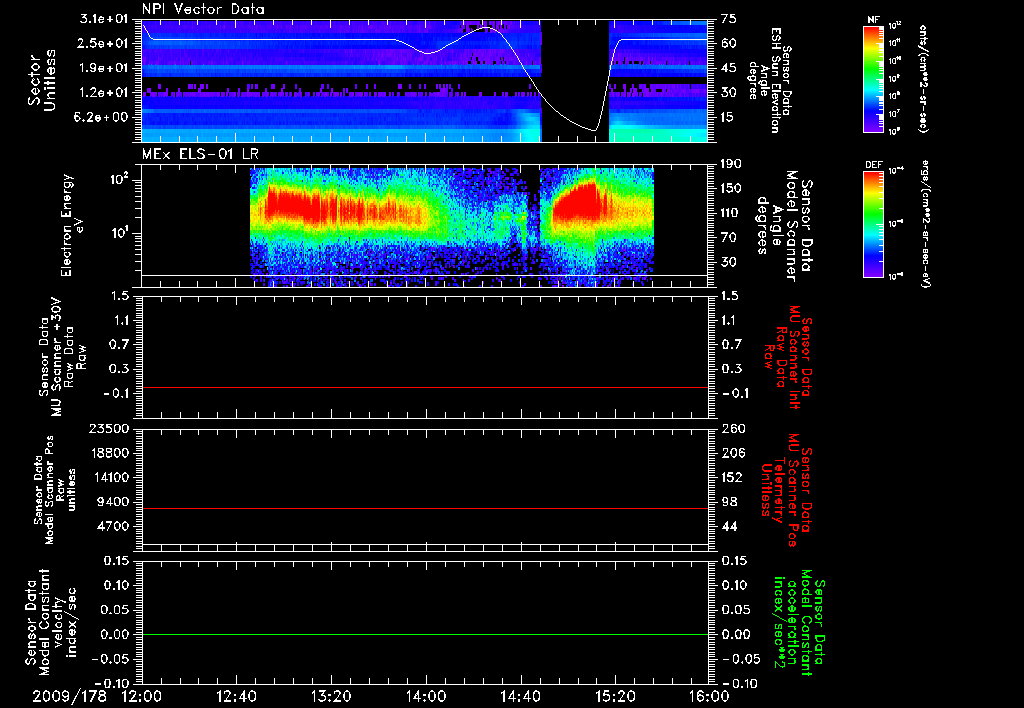Click the Electron Energy eV axis label
This screenshot has width=1024, height=708.
click(72, 225)
